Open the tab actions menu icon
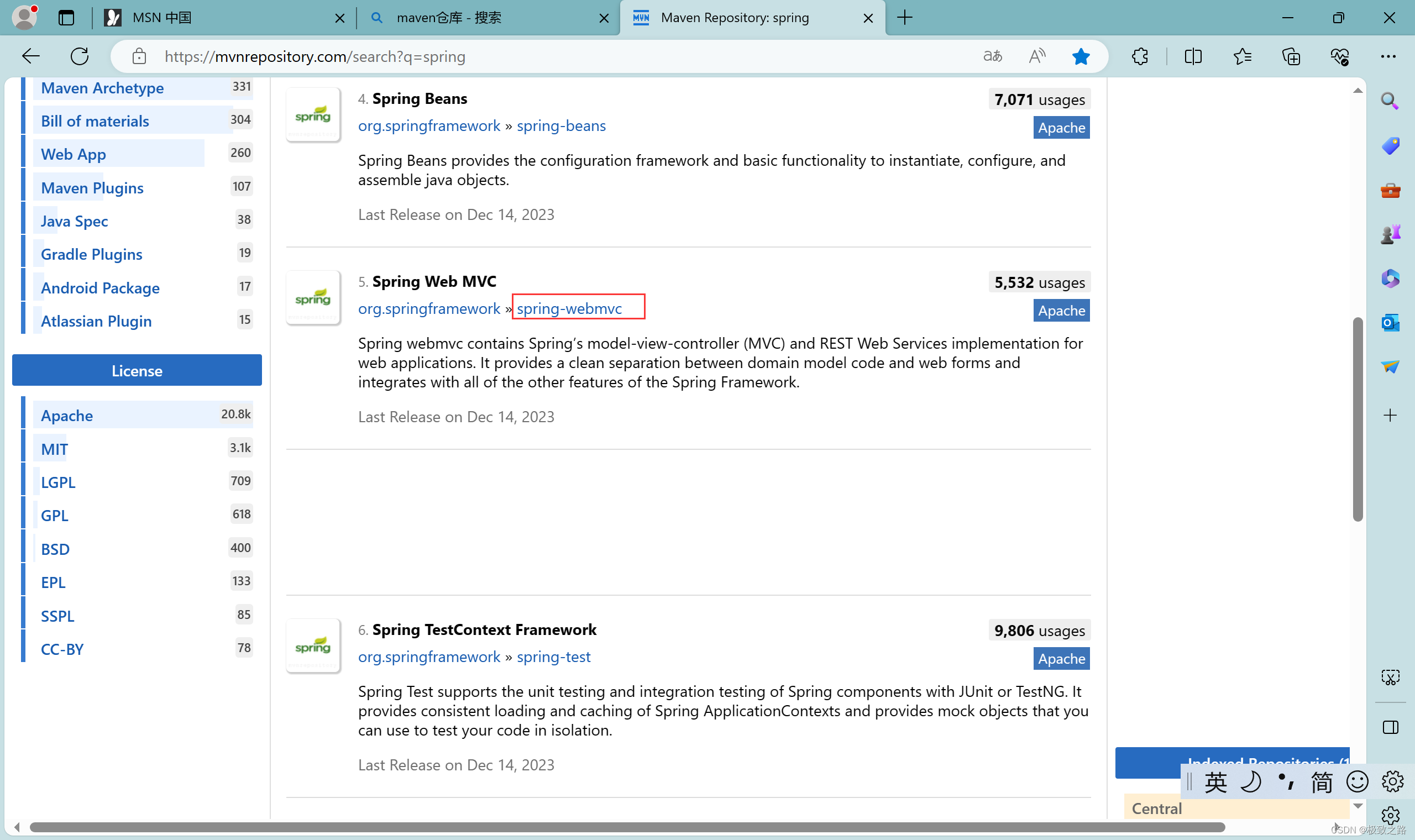The width and height of the screenshot is (1415, 840). [x=66, y=18]
